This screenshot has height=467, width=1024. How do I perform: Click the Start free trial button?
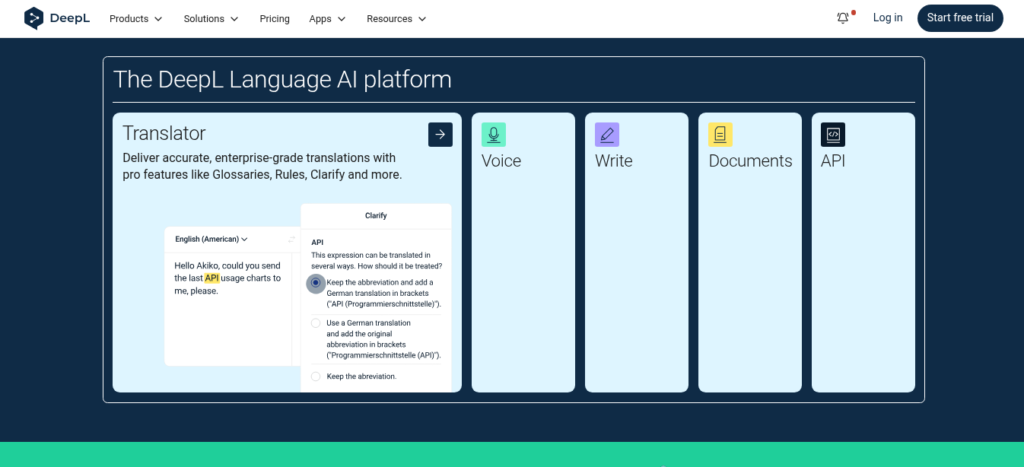pyautogui.click(x=960, y=18)
